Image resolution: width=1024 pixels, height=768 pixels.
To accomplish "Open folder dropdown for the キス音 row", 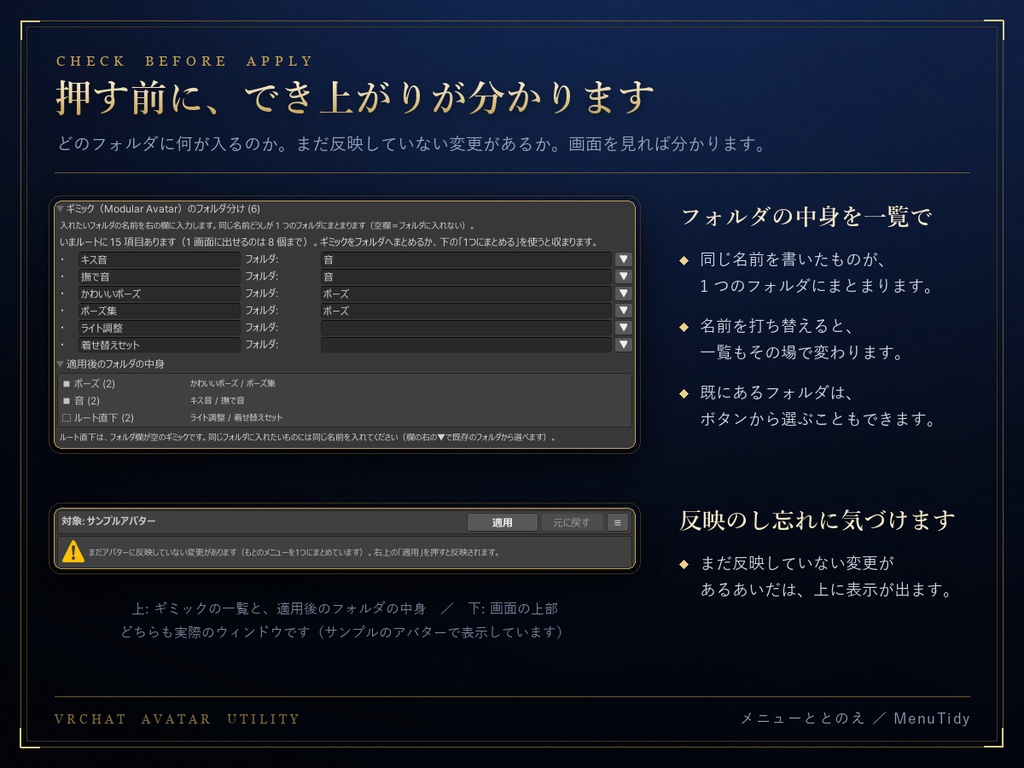I will pos(623,259).
